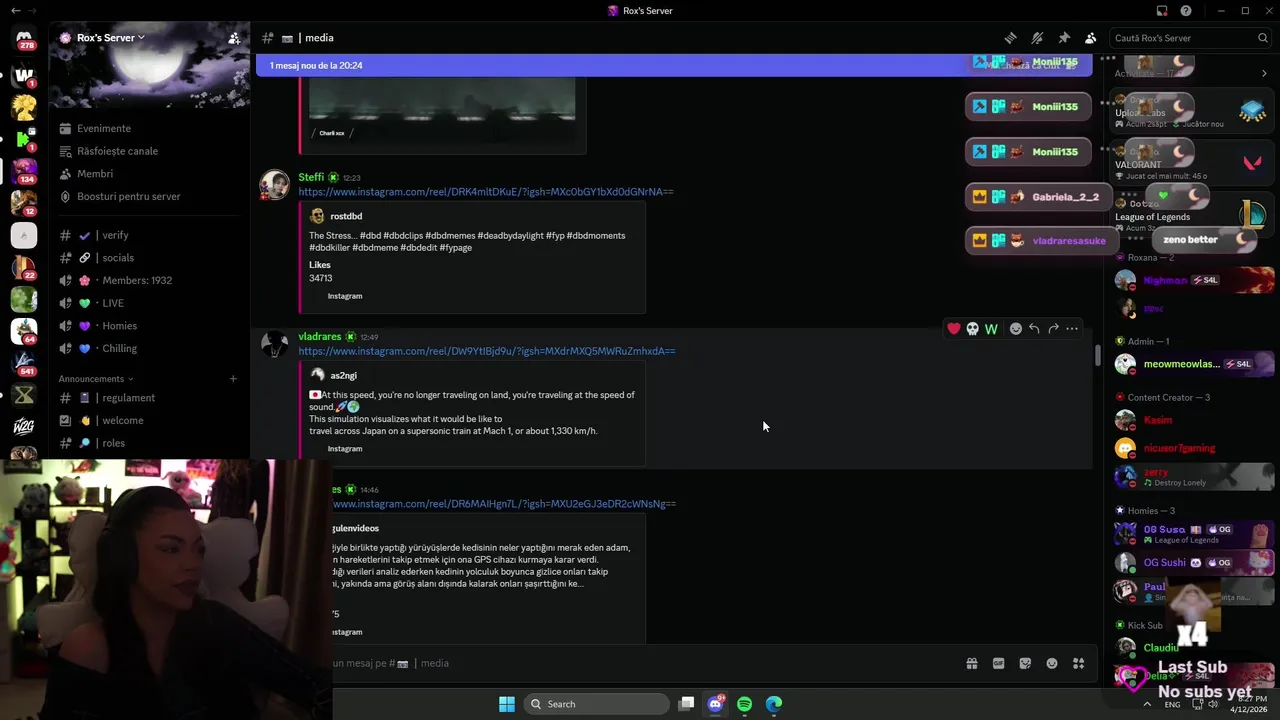Click chat scrollbar thumb
The height and width of the screenshot is (720, 1280).
pos(1098,355)
